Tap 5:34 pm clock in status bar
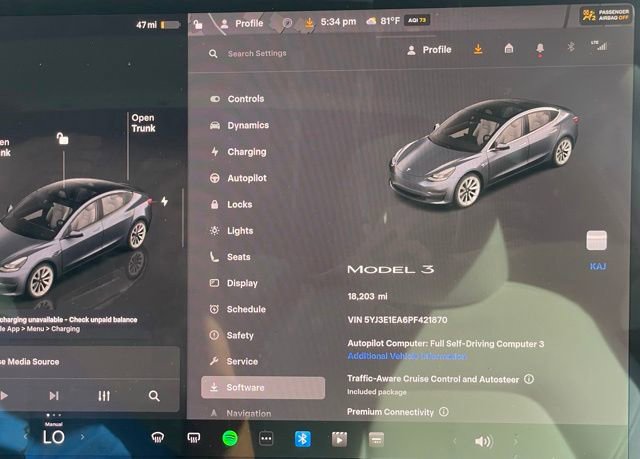Image resolution: width=640 pixels, height=459 pixels. tap(338, 22)
